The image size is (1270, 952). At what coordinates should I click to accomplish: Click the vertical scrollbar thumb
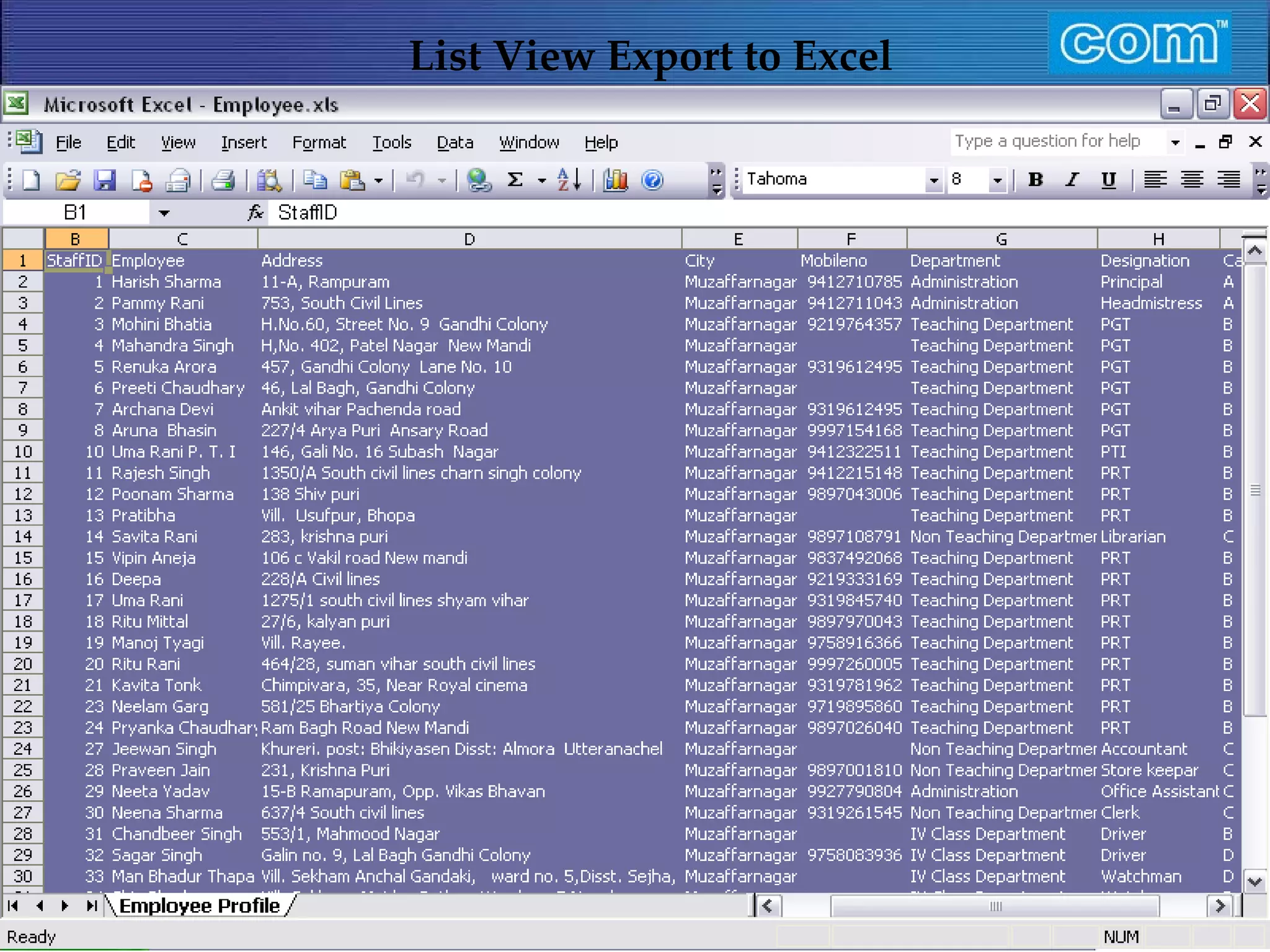[1254, 490]
